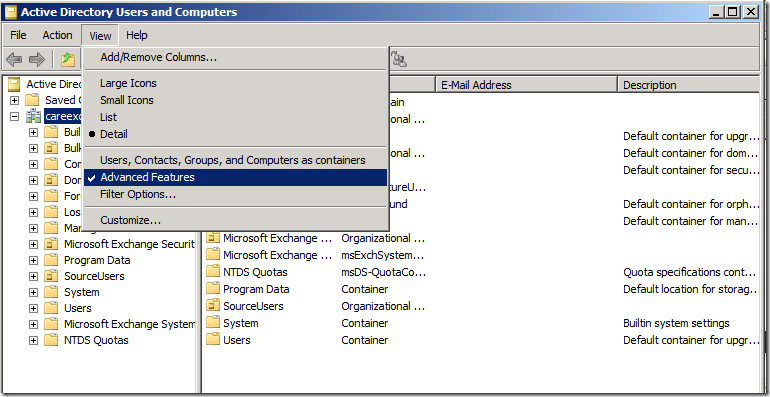Select the SourceUsers label in tree
The width and height of the screenshot is (770, 397).
[x=94, y=276]
